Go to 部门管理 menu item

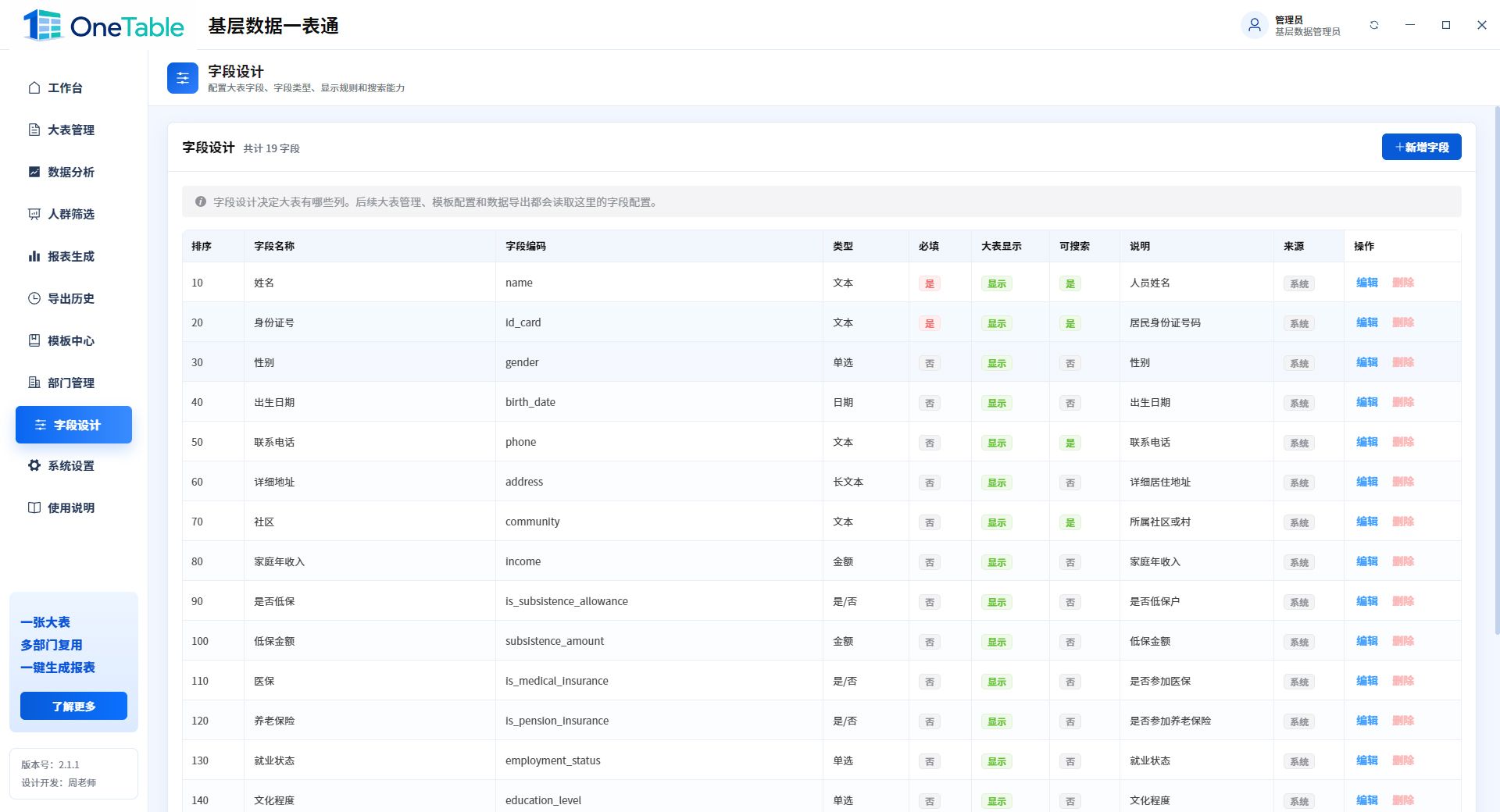pos(73,383)
